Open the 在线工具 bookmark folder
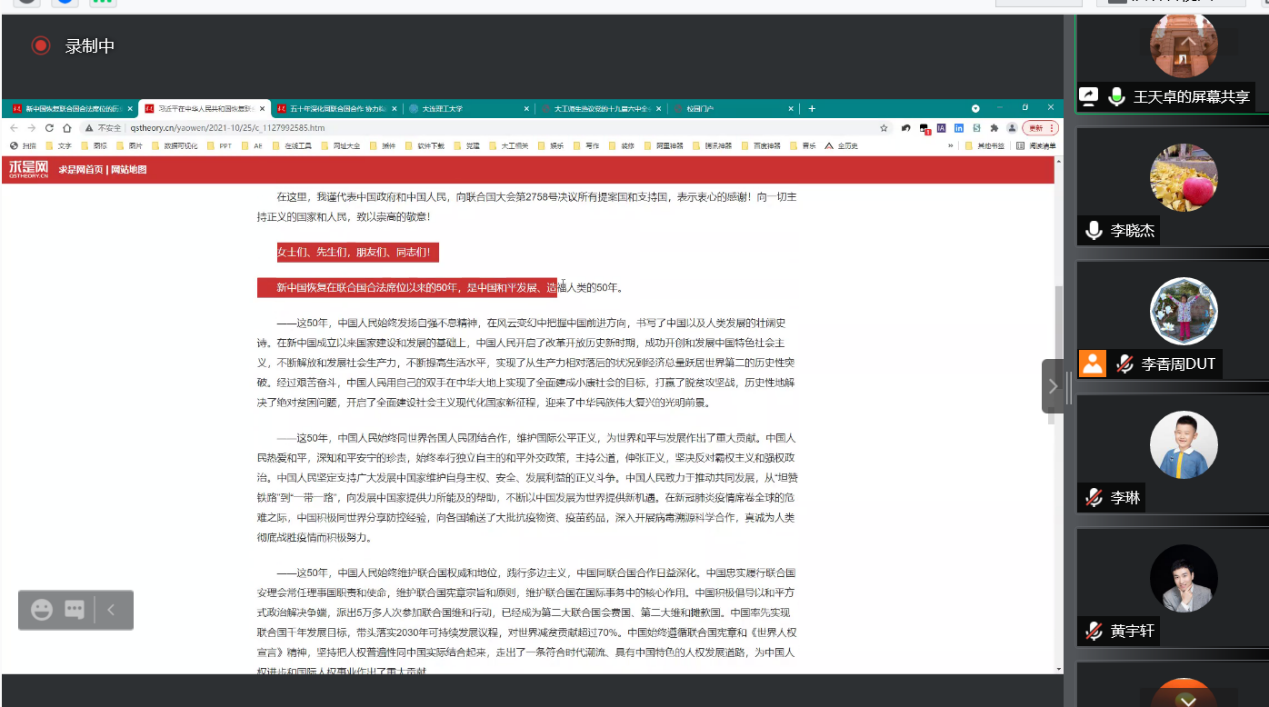Screen dimensions: 1269x707 [x=291, y=145]
